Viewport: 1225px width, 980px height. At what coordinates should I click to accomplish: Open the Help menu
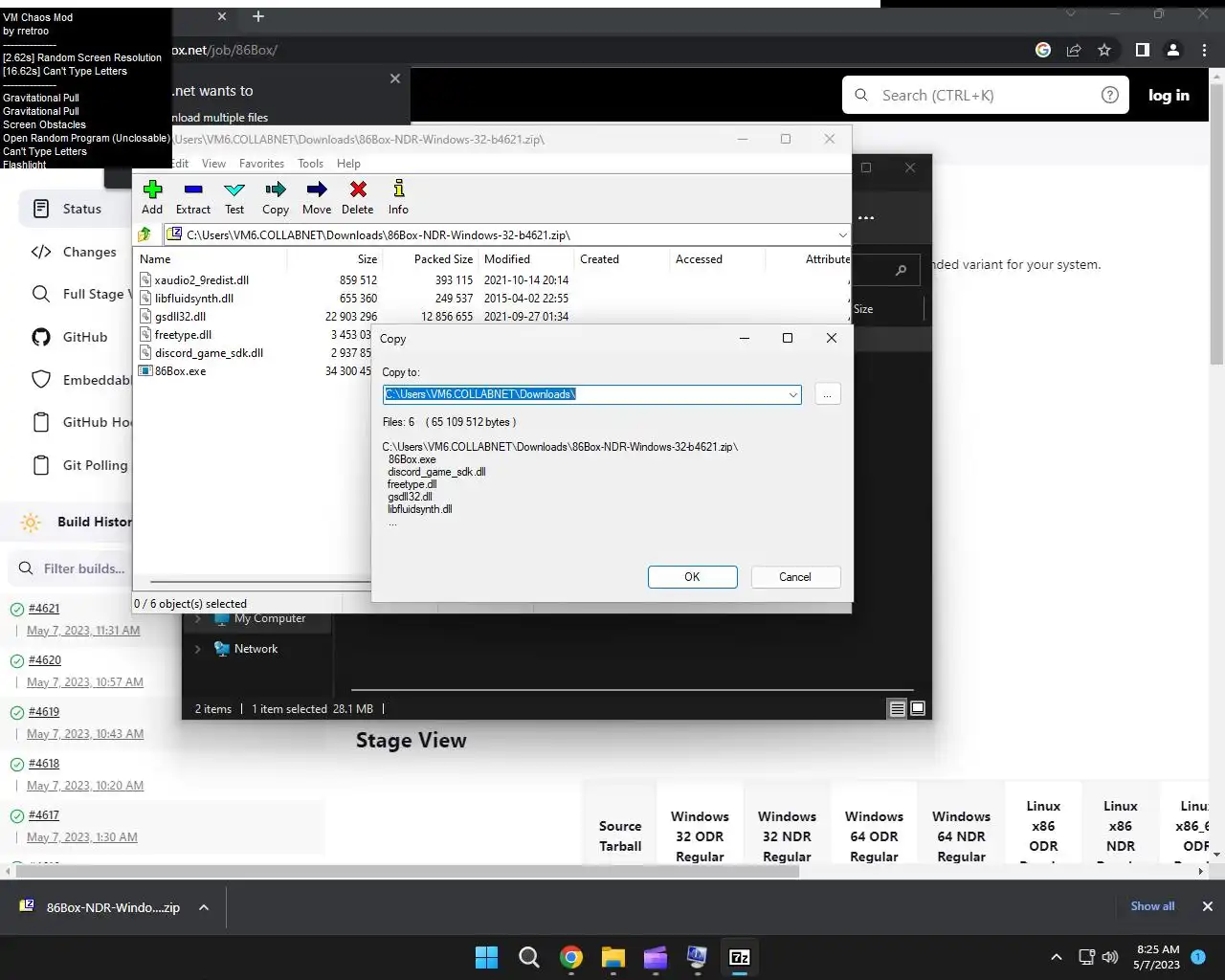click(348, 164)
